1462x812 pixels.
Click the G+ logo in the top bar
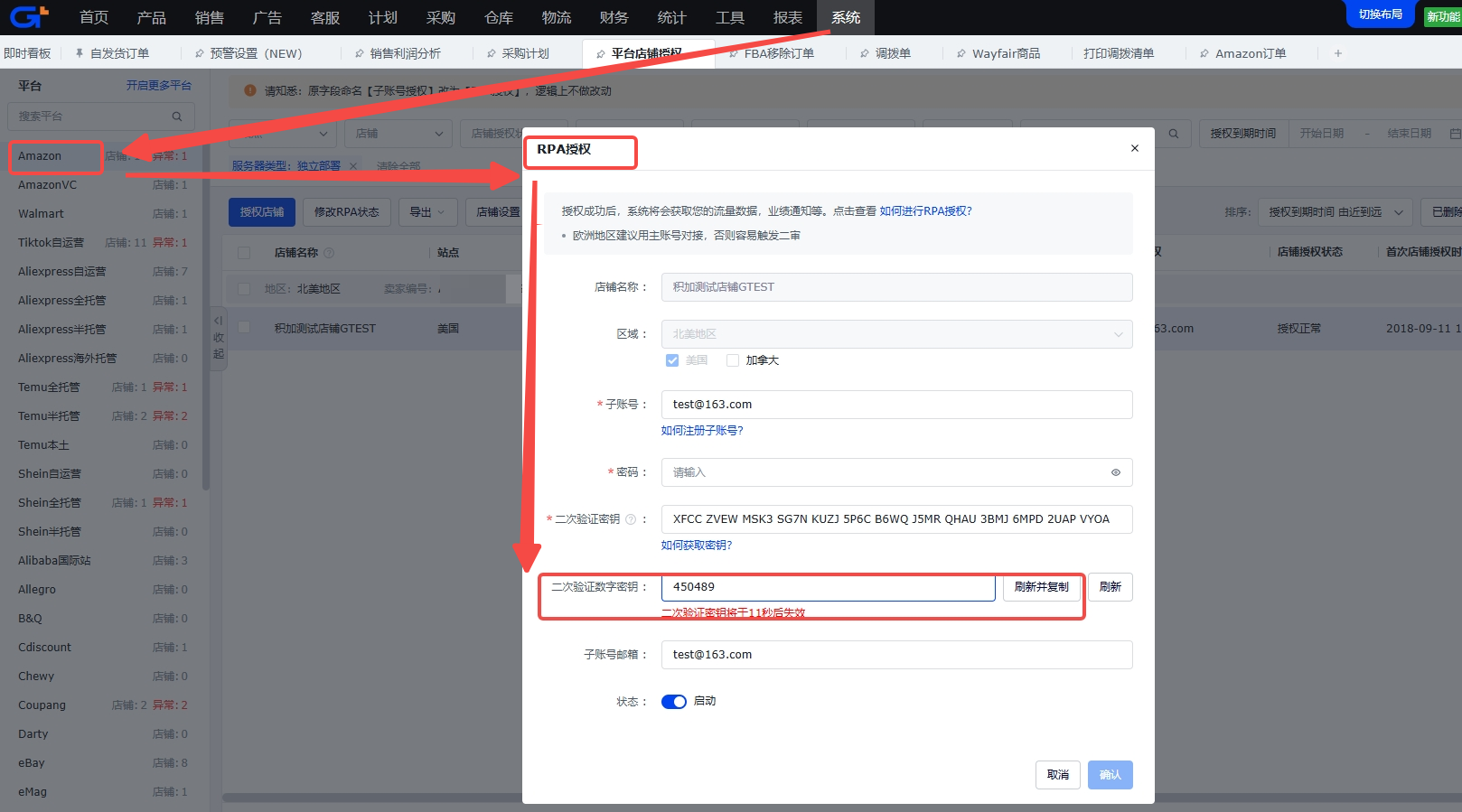(x=29, y=16)
